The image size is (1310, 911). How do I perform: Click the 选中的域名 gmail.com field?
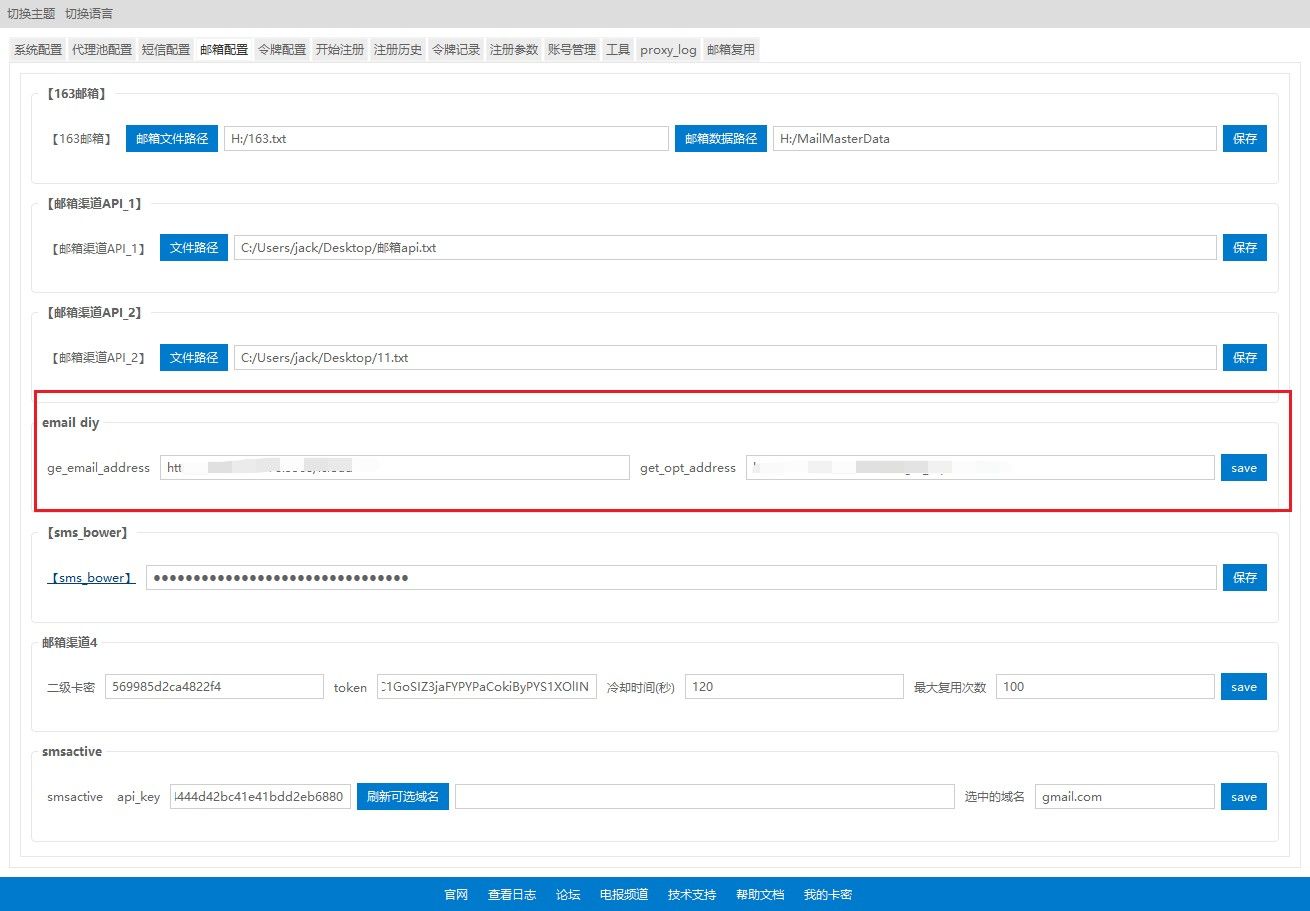tap(1124, 797)
